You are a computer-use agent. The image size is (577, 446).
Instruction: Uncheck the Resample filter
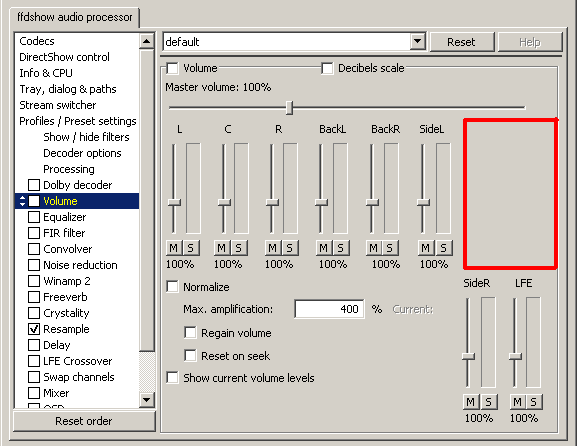34,329
